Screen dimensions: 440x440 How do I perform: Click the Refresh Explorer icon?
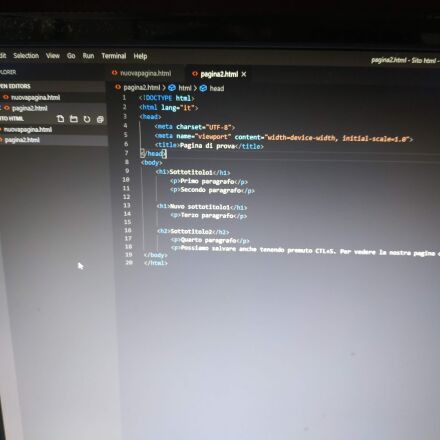87,119
